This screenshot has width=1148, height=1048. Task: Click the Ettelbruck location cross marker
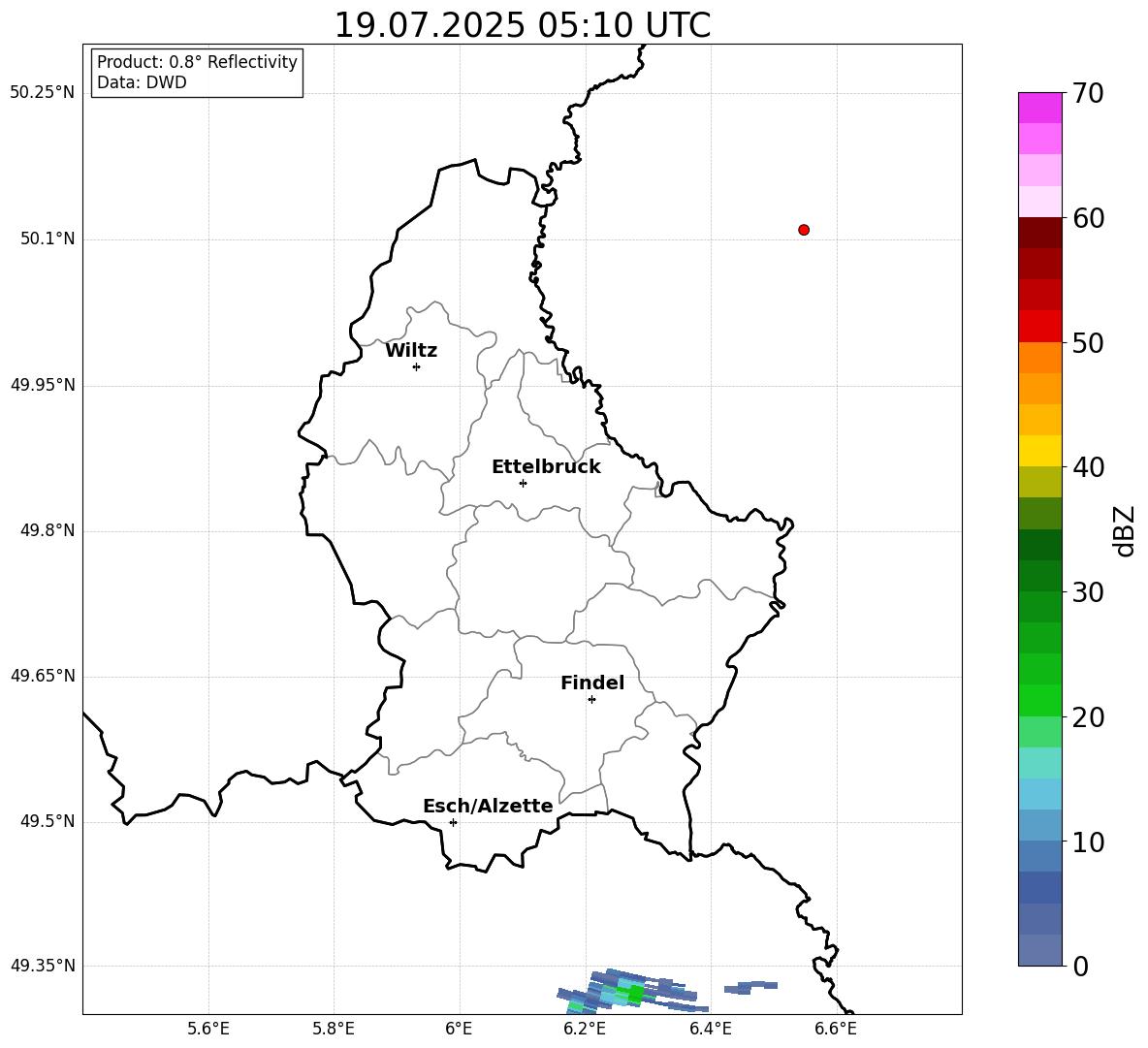(x=523, y=483)
